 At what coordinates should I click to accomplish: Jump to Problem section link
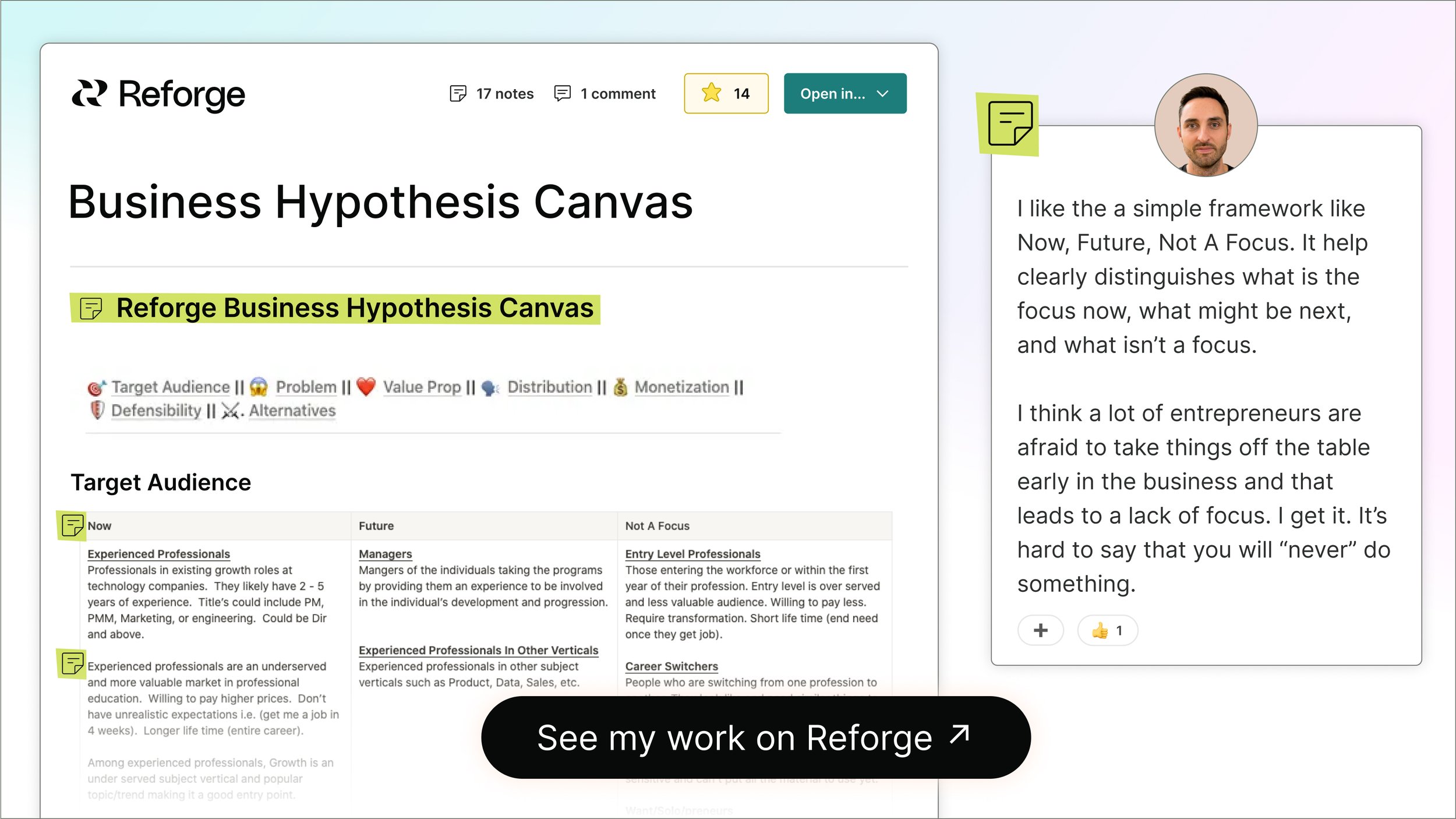coord(306,387)
